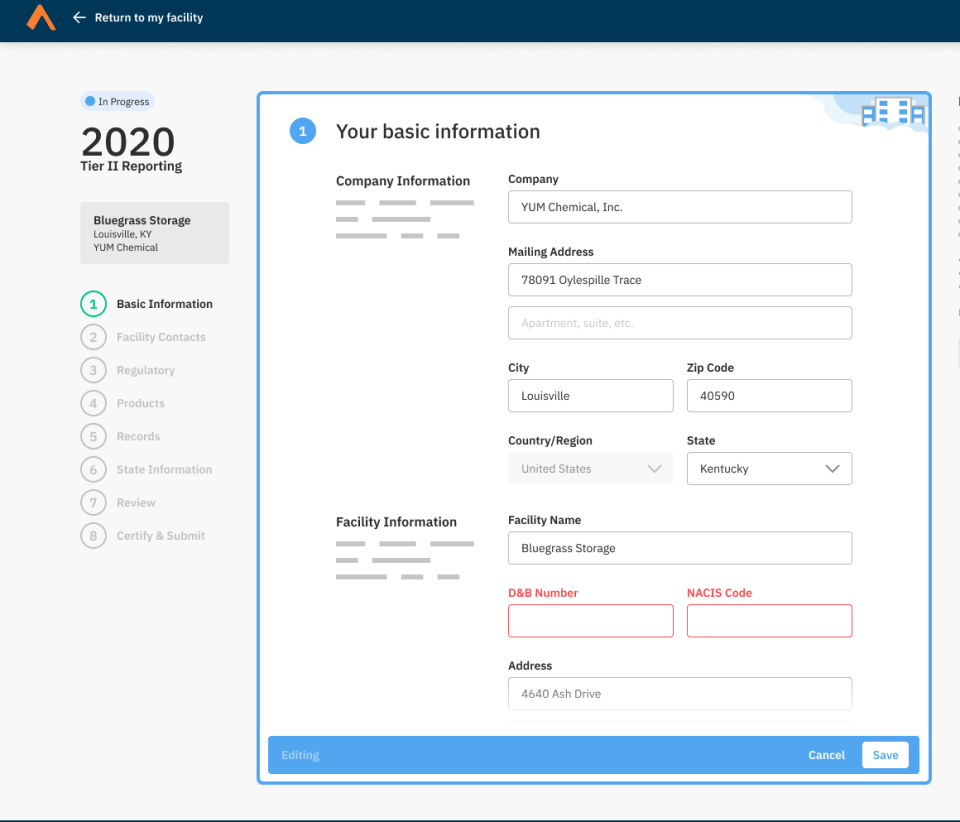Viewport: 960px width, 822px height.
Task: Click the orange triangle logo in the top bar
Action: point(39,18)
